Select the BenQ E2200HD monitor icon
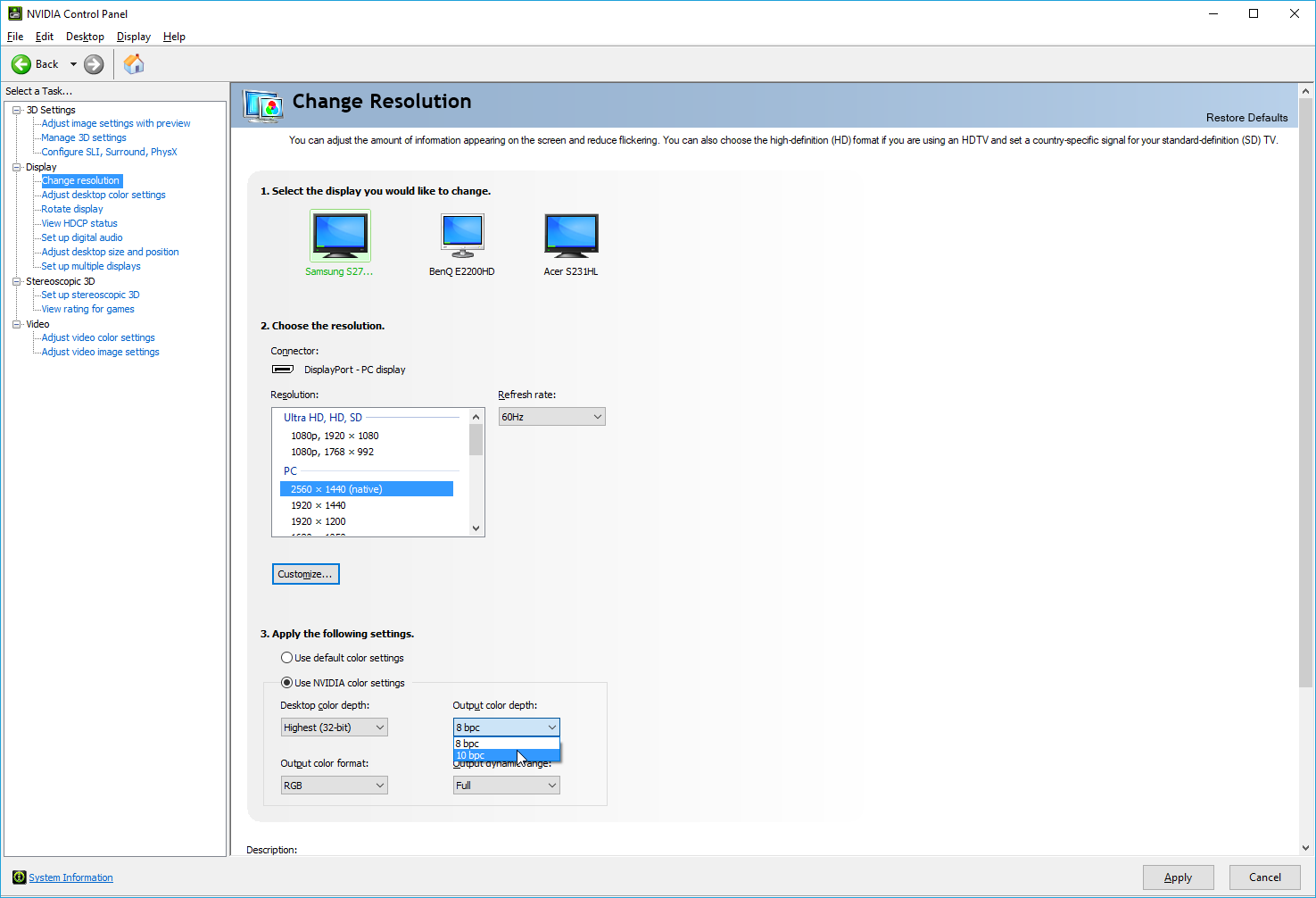The height and width of the screenshot is (898, 1316). pos(462,236)
